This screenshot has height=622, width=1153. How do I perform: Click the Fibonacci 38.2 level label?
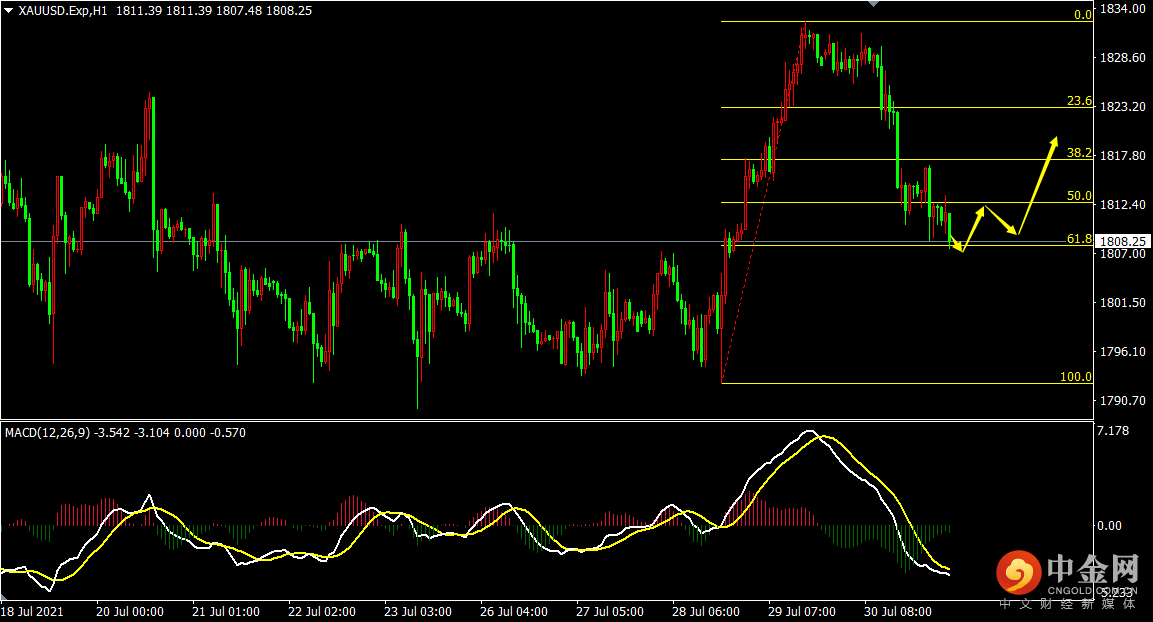(x=1079, y=153)
